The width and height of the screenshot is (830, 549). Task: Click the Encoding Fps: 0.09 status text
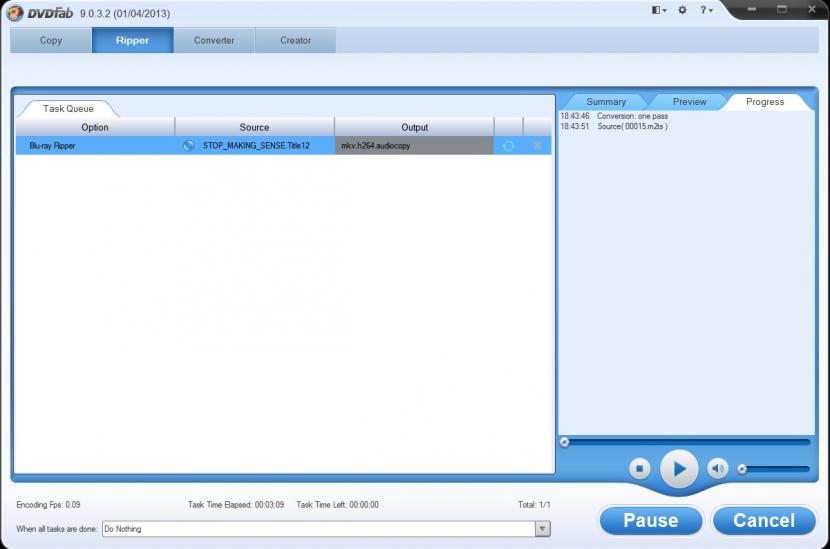point(48,505)
